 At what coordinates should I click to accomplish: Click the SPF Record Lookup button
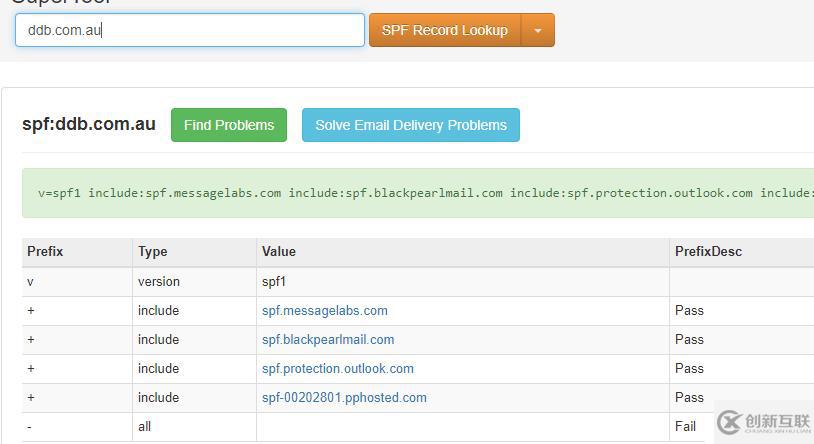[445, 30]
